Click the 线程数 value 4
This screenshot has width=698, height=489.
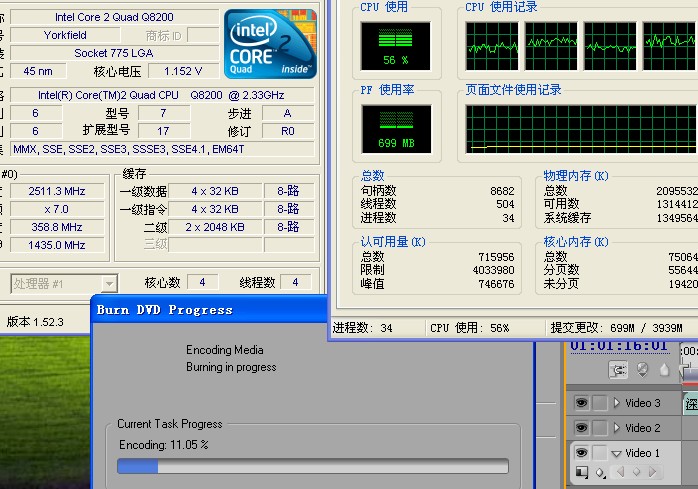(x=296, y=282)
